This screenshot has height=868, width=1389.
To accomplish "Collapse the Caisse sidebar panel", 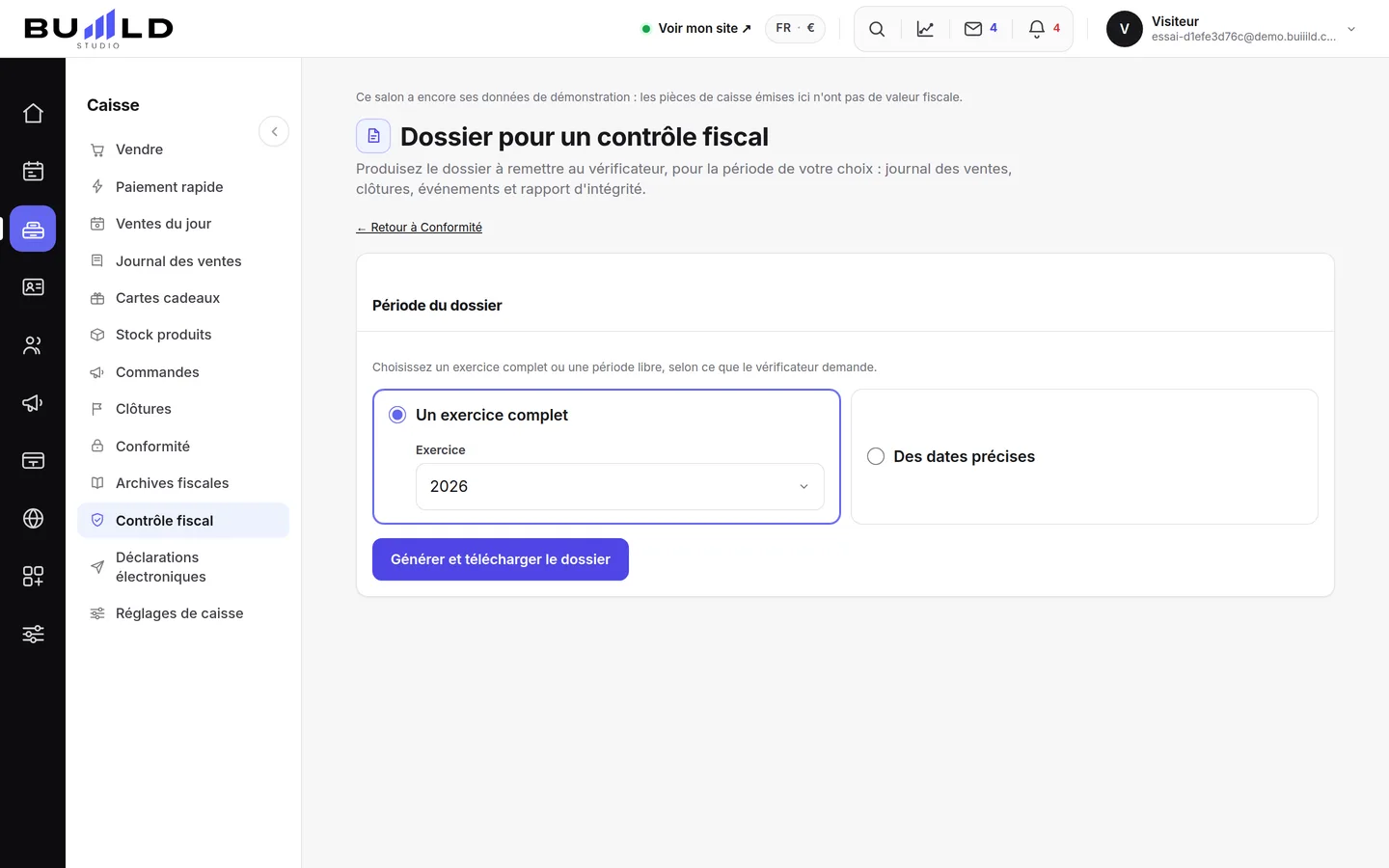I will tap(274, 131).
